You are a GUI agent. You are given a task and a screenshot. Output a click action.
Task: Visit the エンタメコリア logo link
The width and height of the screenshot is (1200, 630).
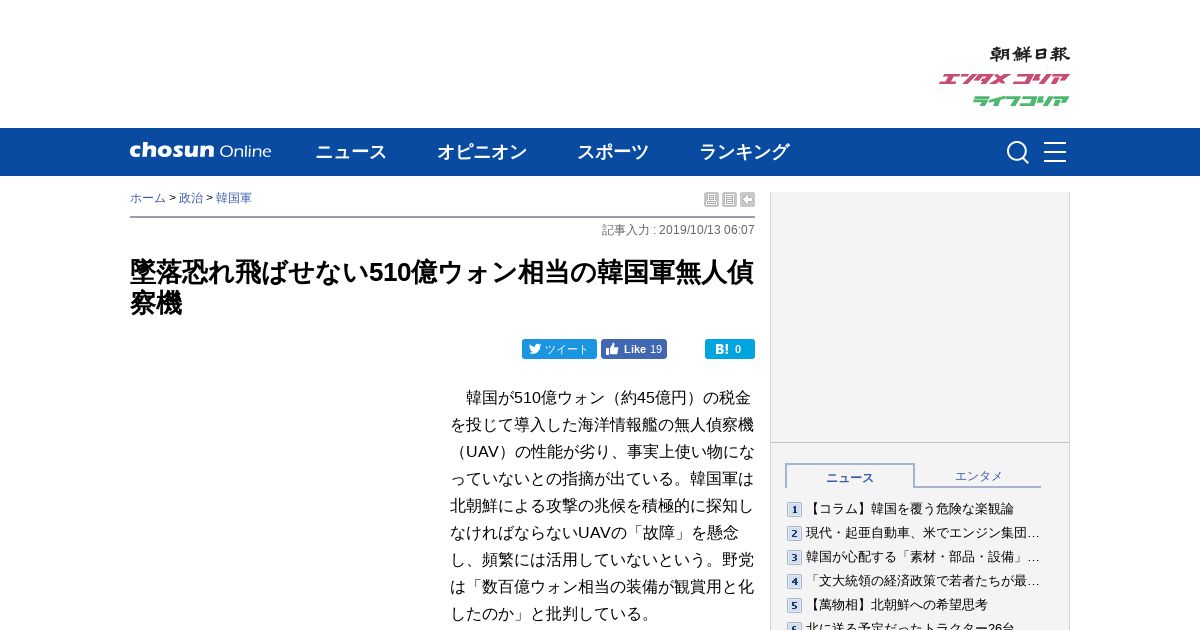point(1004,79)
